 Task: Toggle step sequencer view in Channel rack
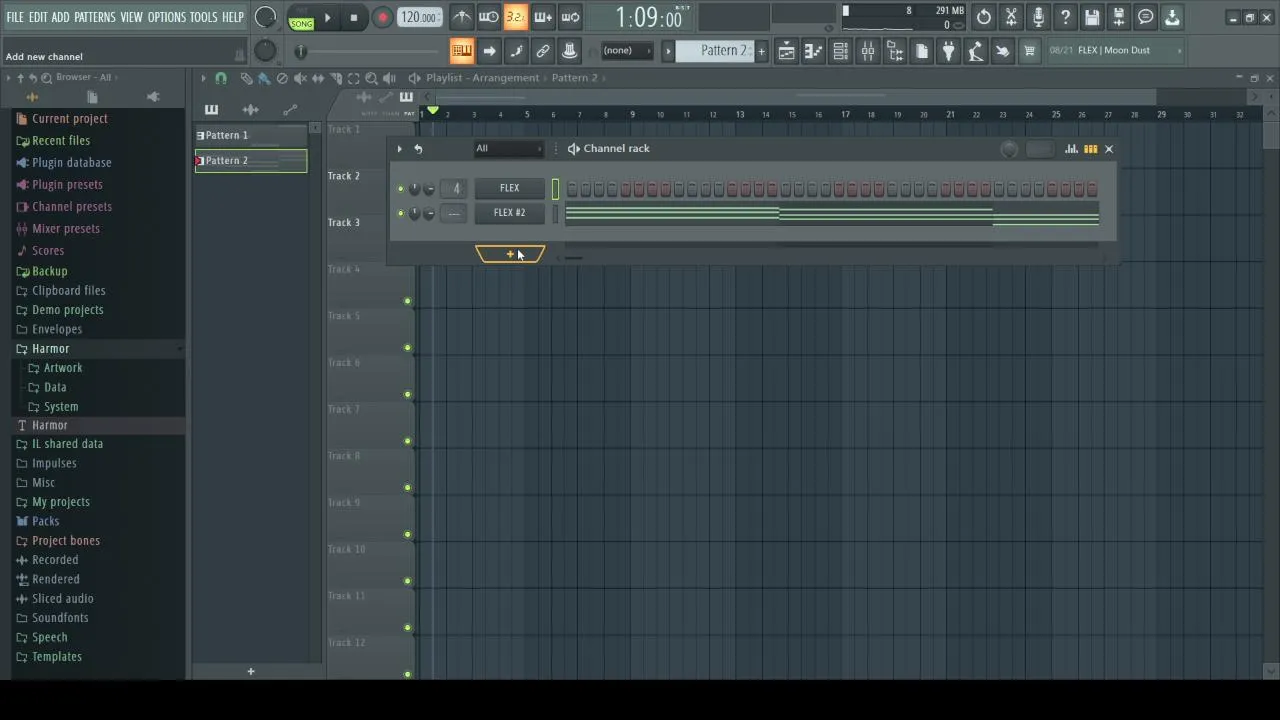pos(1090,149)
